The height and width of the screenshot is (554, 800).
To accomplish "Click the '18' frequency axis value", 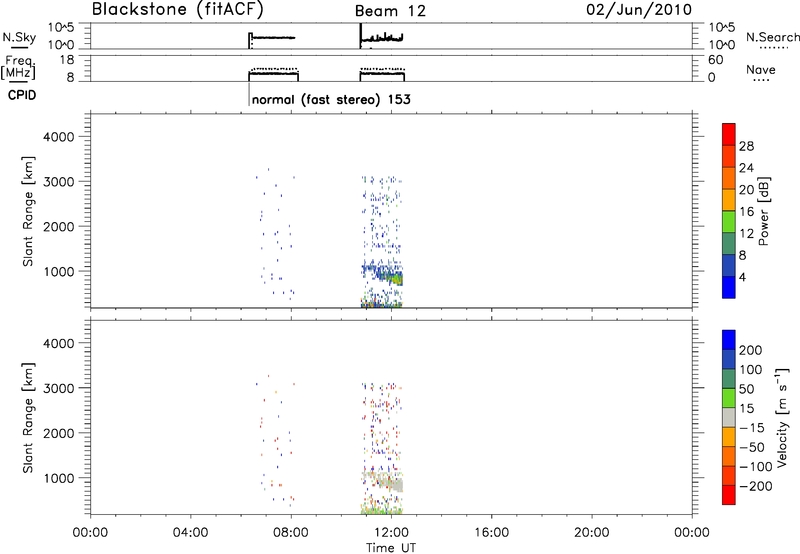I will [x=67, y=60].
